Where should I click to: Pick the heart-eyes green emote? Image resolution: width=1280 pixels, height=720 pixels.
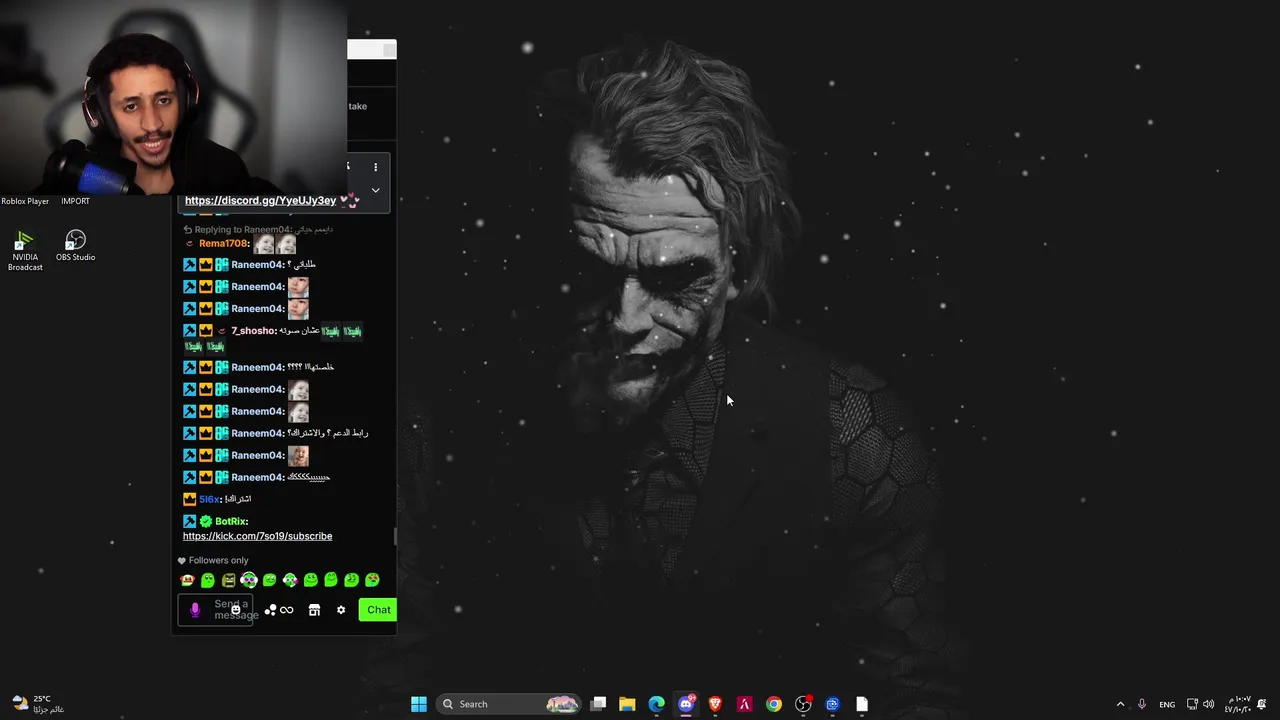pyautogui.click(x=372, y=580)
